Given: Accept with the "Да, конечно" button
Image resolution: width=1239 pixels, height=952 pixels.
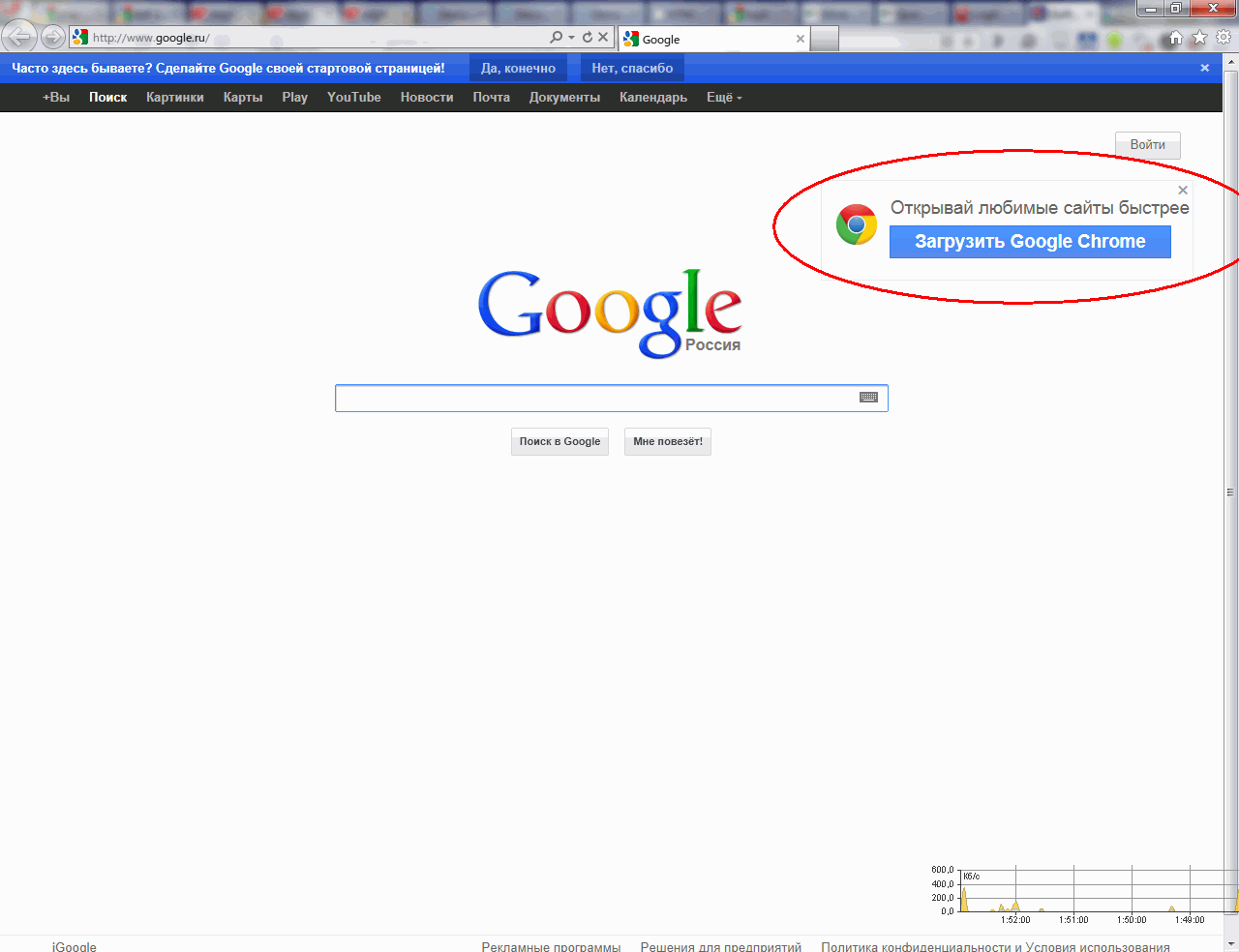Looking at the screenshot, I should pos(518,68).
